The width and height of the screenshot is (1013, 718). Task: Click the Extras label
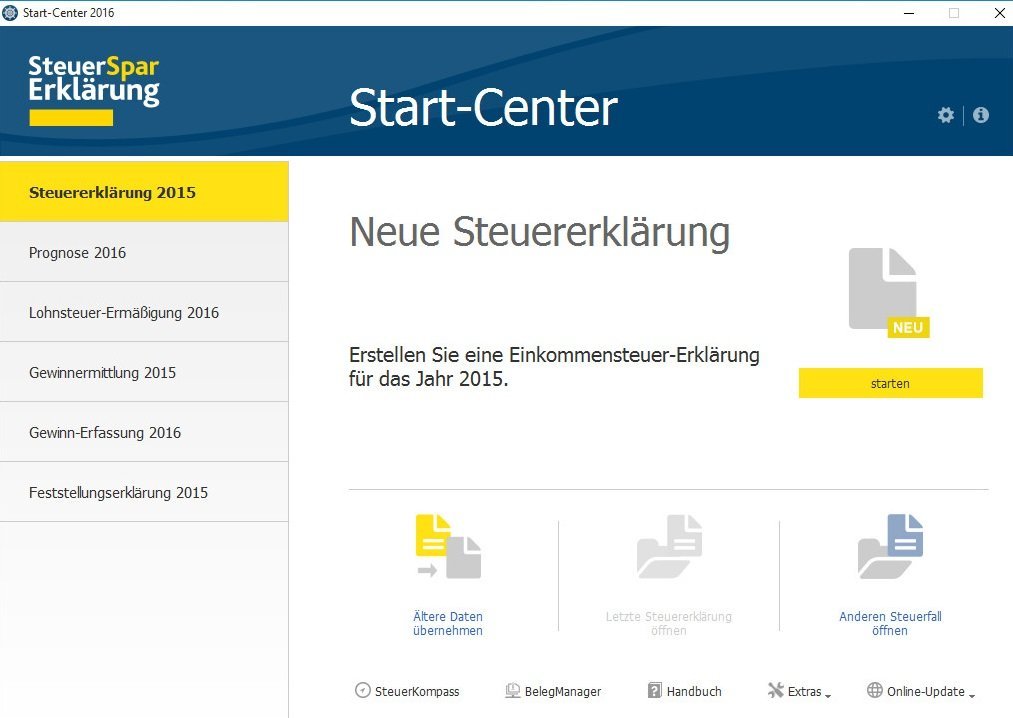coord(804,692)
